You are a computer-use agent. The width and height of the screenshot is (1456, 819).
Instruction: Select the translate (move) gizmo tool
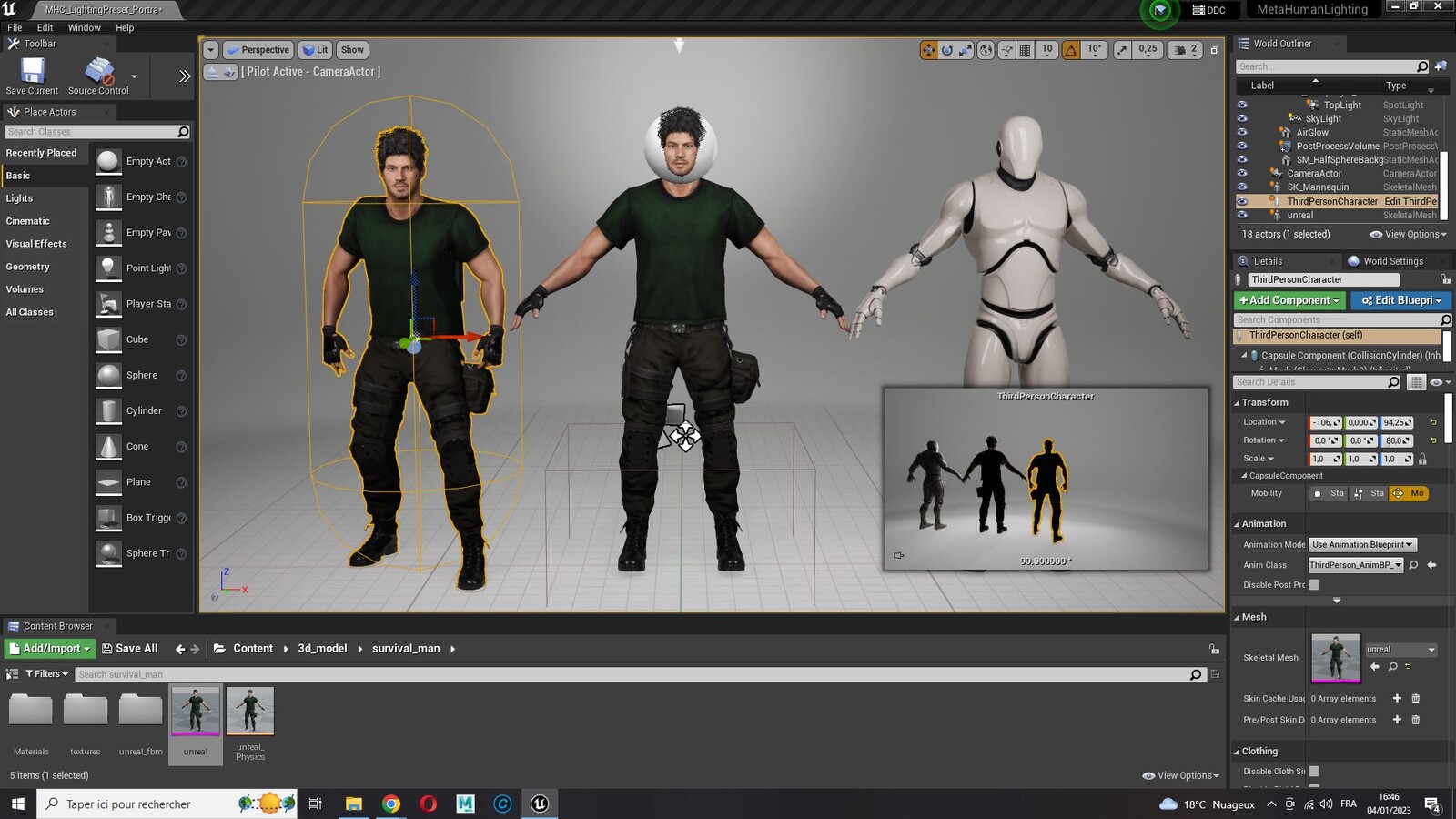pyautogui.click(x=928, y=50)
